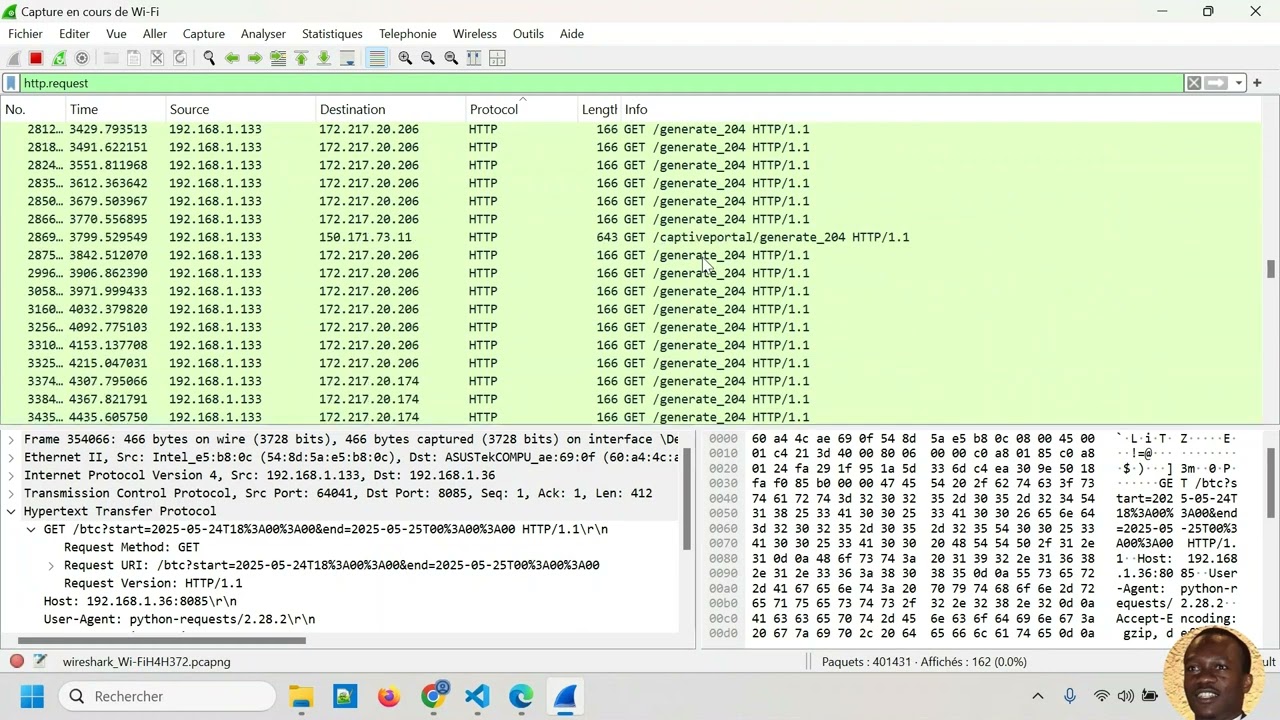Reload the capture file
Image resolution: width=1280 pixels, height=720 pixels.
click(x=180, y=58)
